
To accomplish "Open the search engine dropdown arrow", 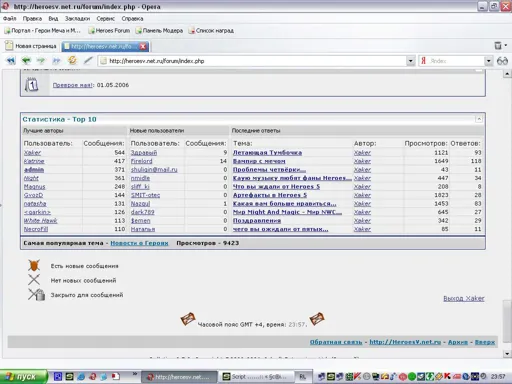I will [488, 61].
